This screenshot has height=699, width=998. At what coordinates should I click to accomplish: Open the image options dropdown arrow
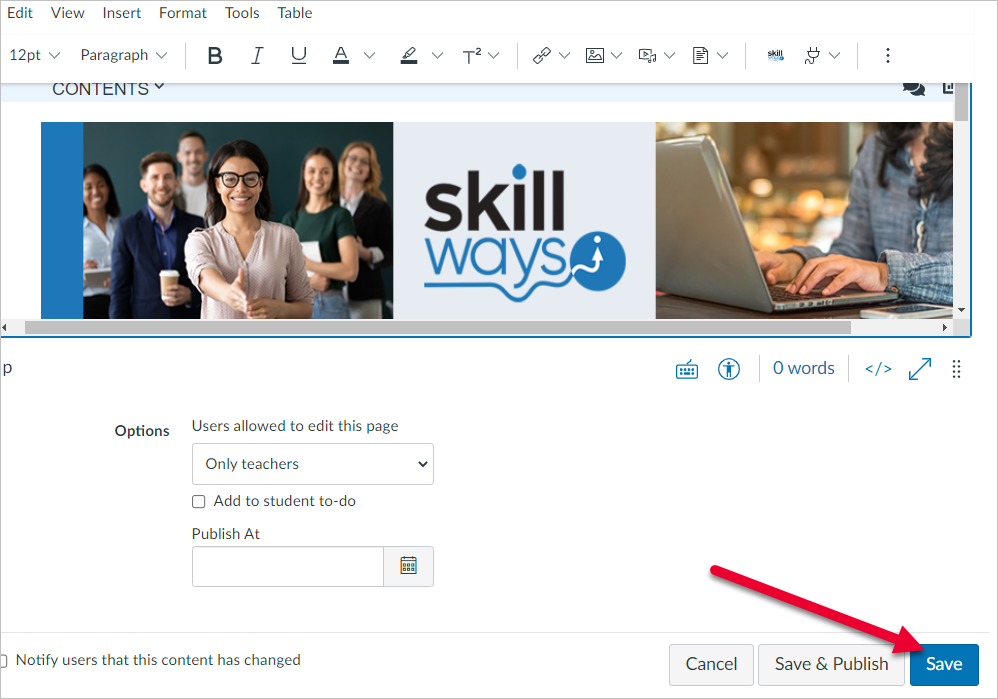point(617,56)
